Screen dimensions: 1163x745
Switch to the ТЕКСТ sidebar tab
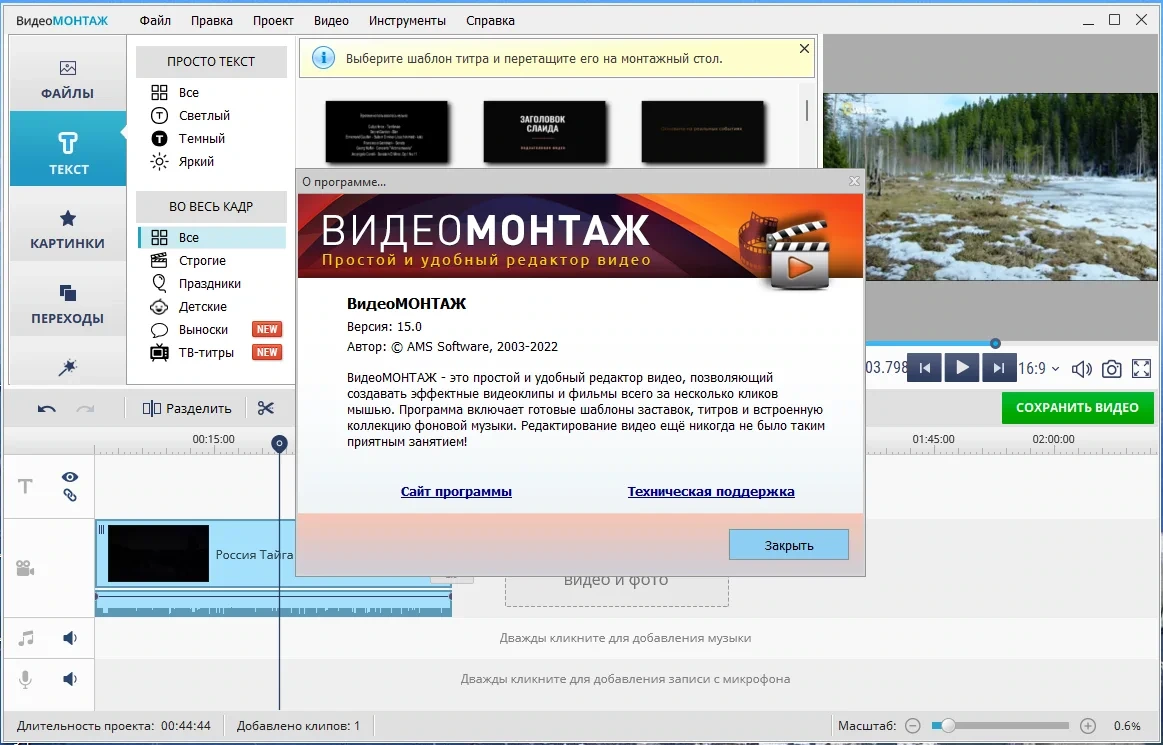(67, 149)
